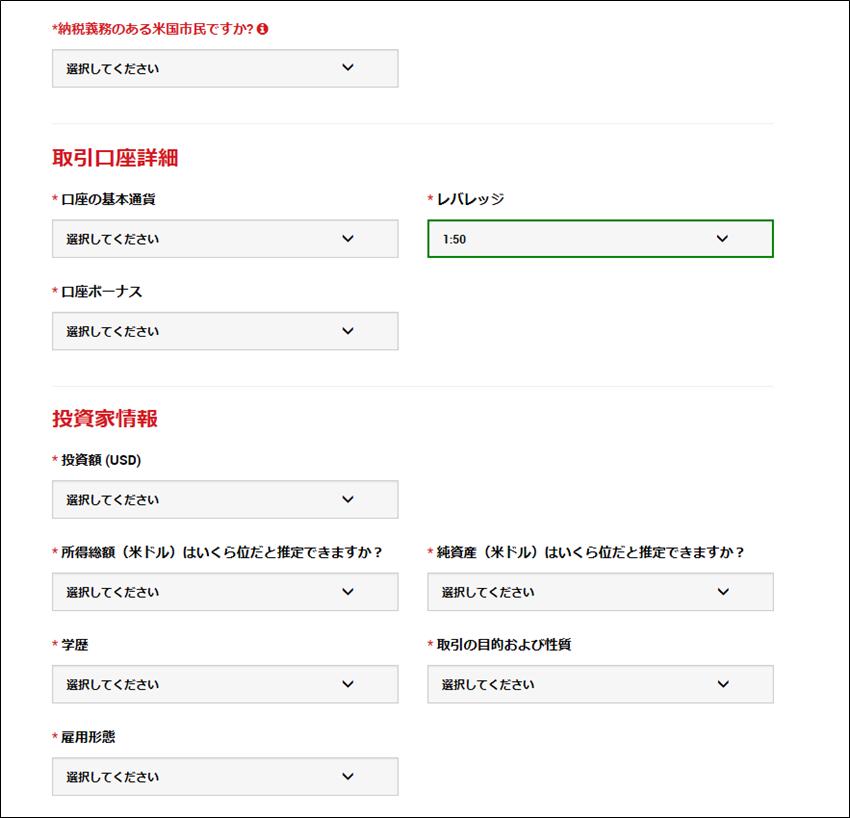Click the 口座ボーナス field label

101,292
